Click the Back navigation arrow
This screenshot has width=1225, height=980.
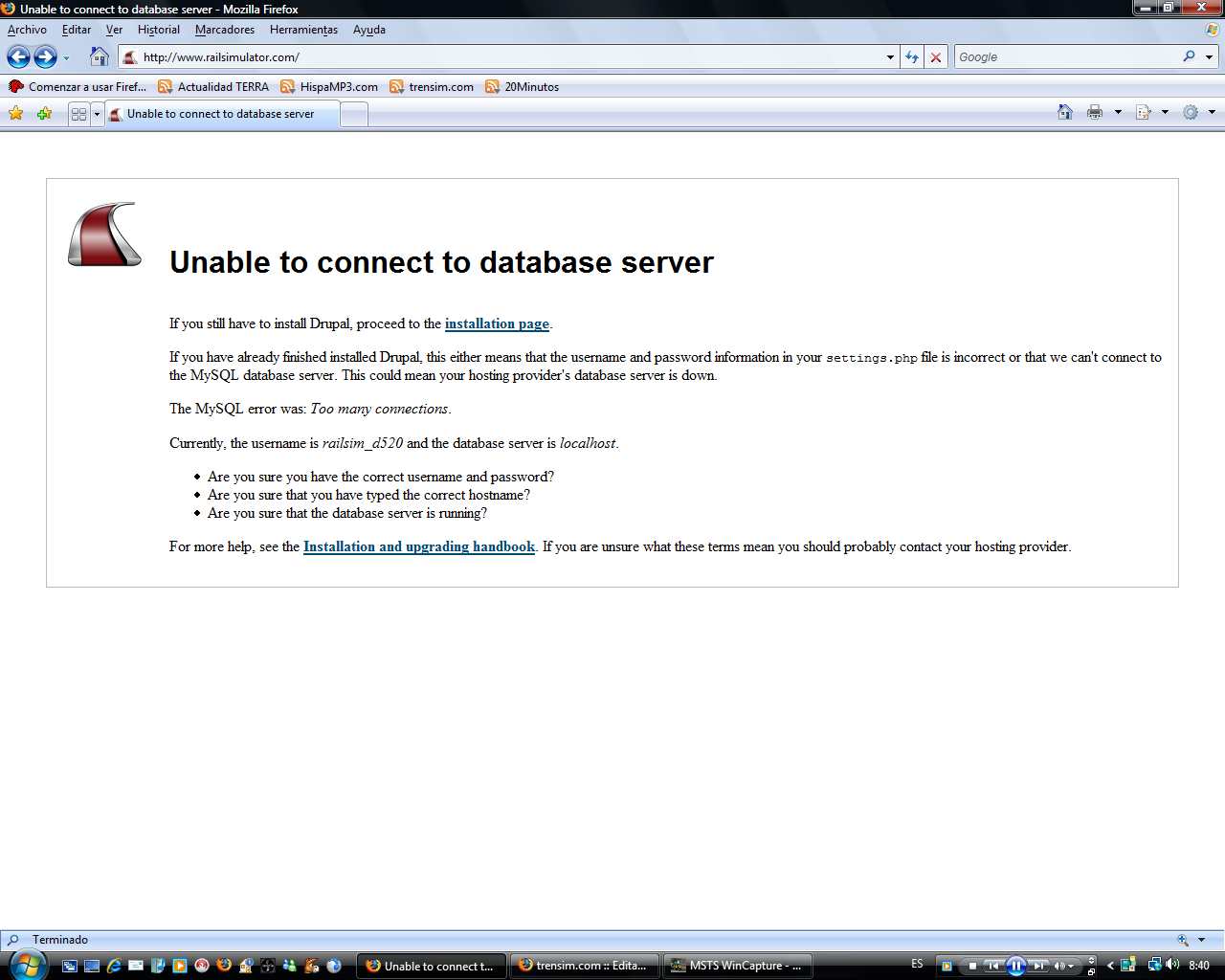tap(18, 57)
